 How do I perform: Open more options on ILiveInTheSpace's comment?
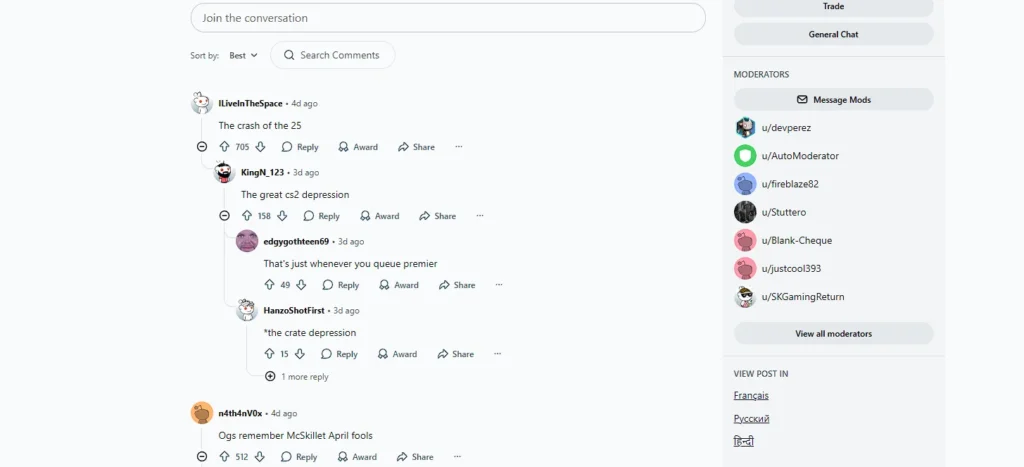(458, 147)
